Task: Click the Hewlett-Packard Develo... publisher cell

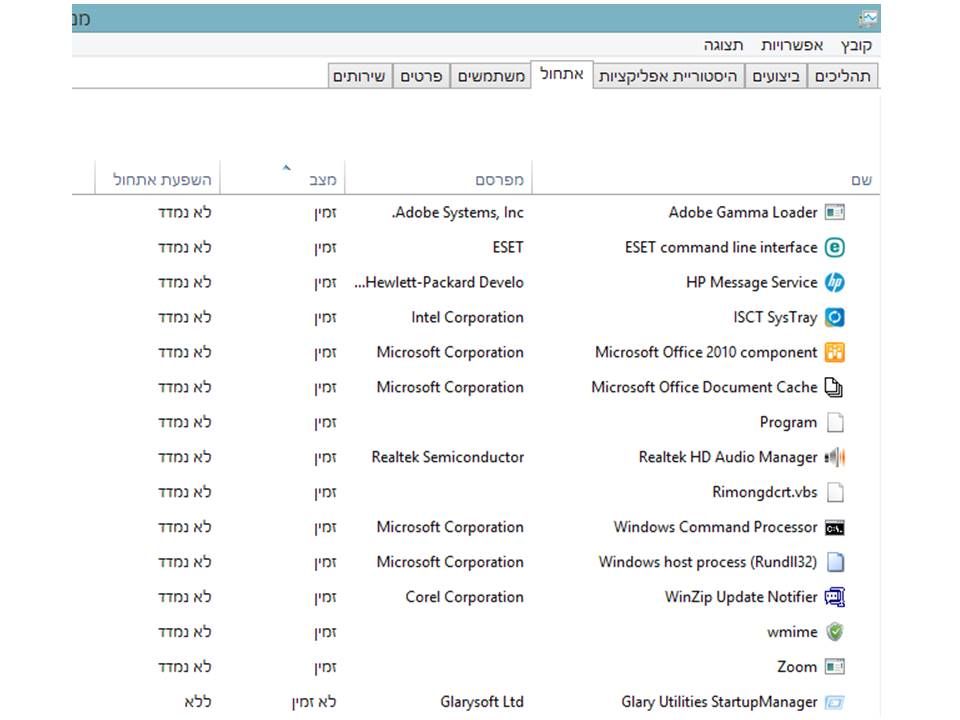Action: click(439, 282)
